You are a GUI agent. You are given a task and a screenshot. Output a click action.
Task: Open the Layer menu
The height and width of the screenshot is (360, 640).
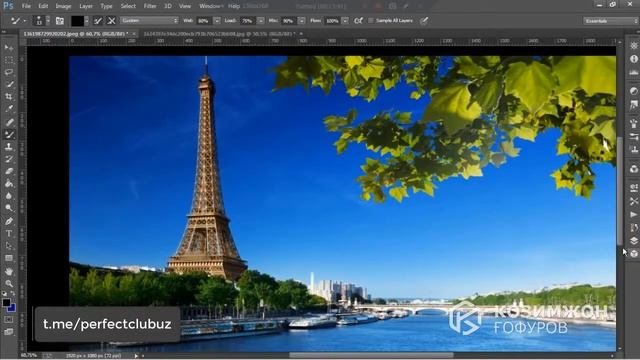click(86, 6)
